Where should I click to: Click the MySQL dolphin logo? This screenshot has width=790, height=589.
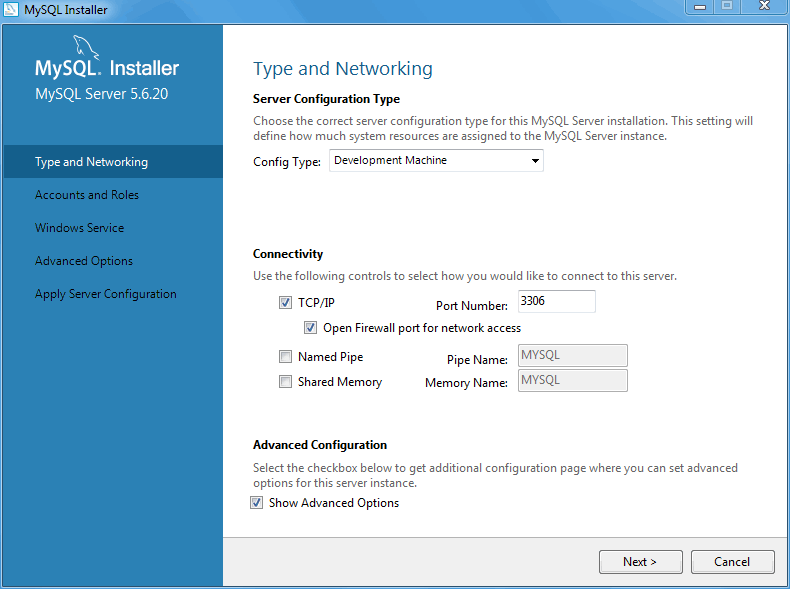click(86, 48)
